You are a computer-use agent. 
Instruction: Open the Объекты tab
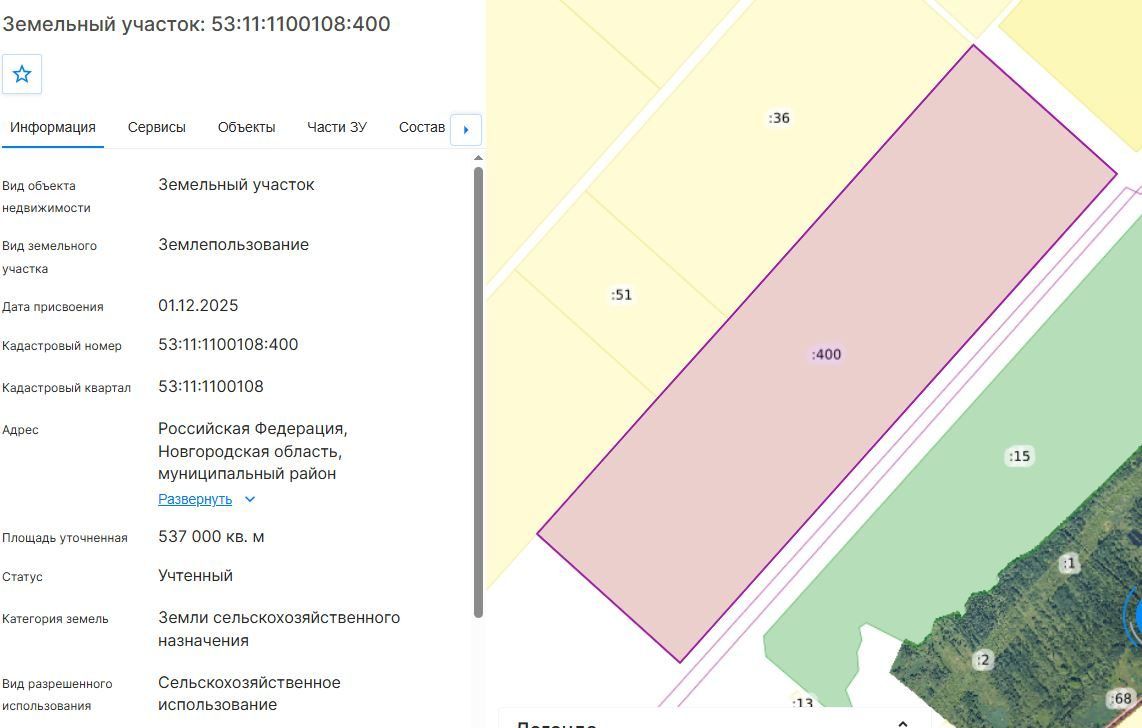pyautogui.click(x=246, y=127)
